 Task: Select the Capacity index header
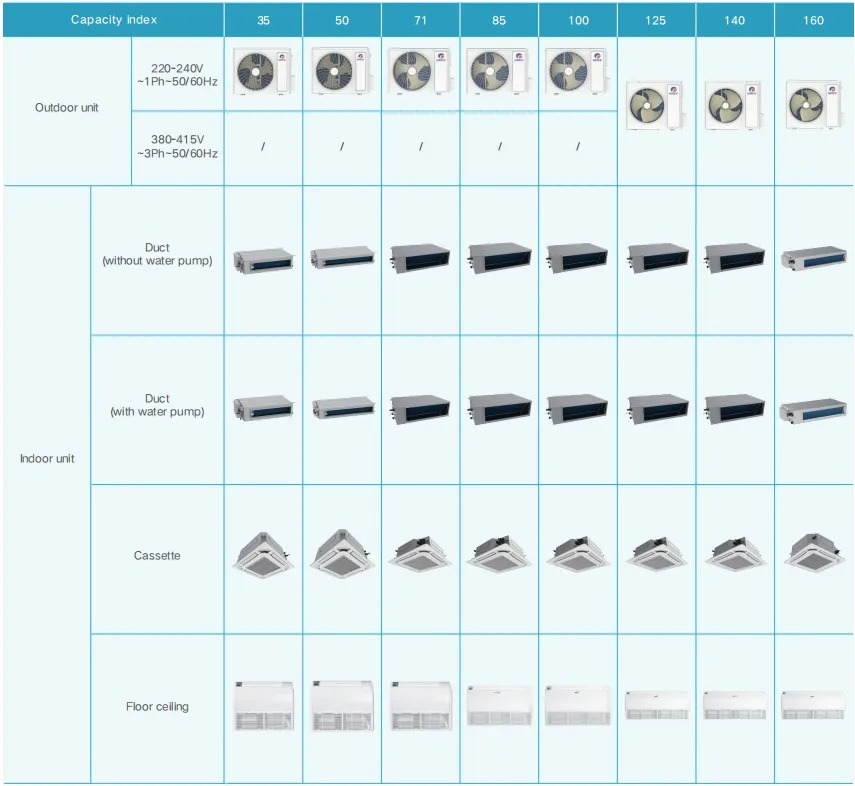114,19
